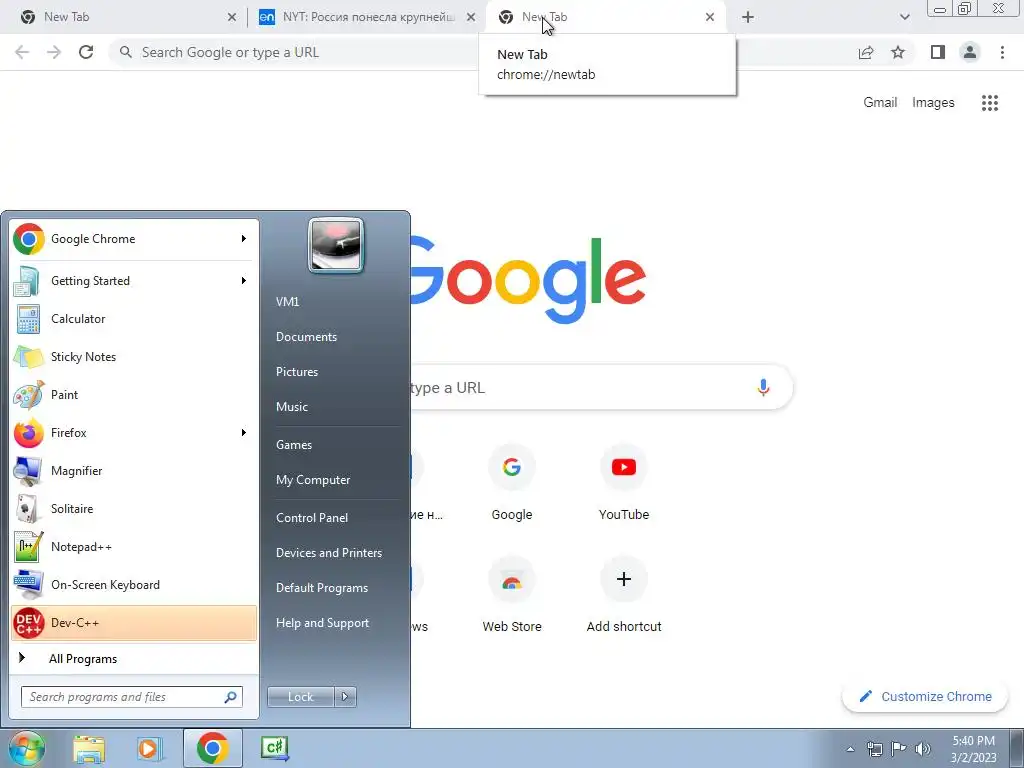1024x768 pixels.
Task: Click Customize Chrome button
Action: [925, 697]
